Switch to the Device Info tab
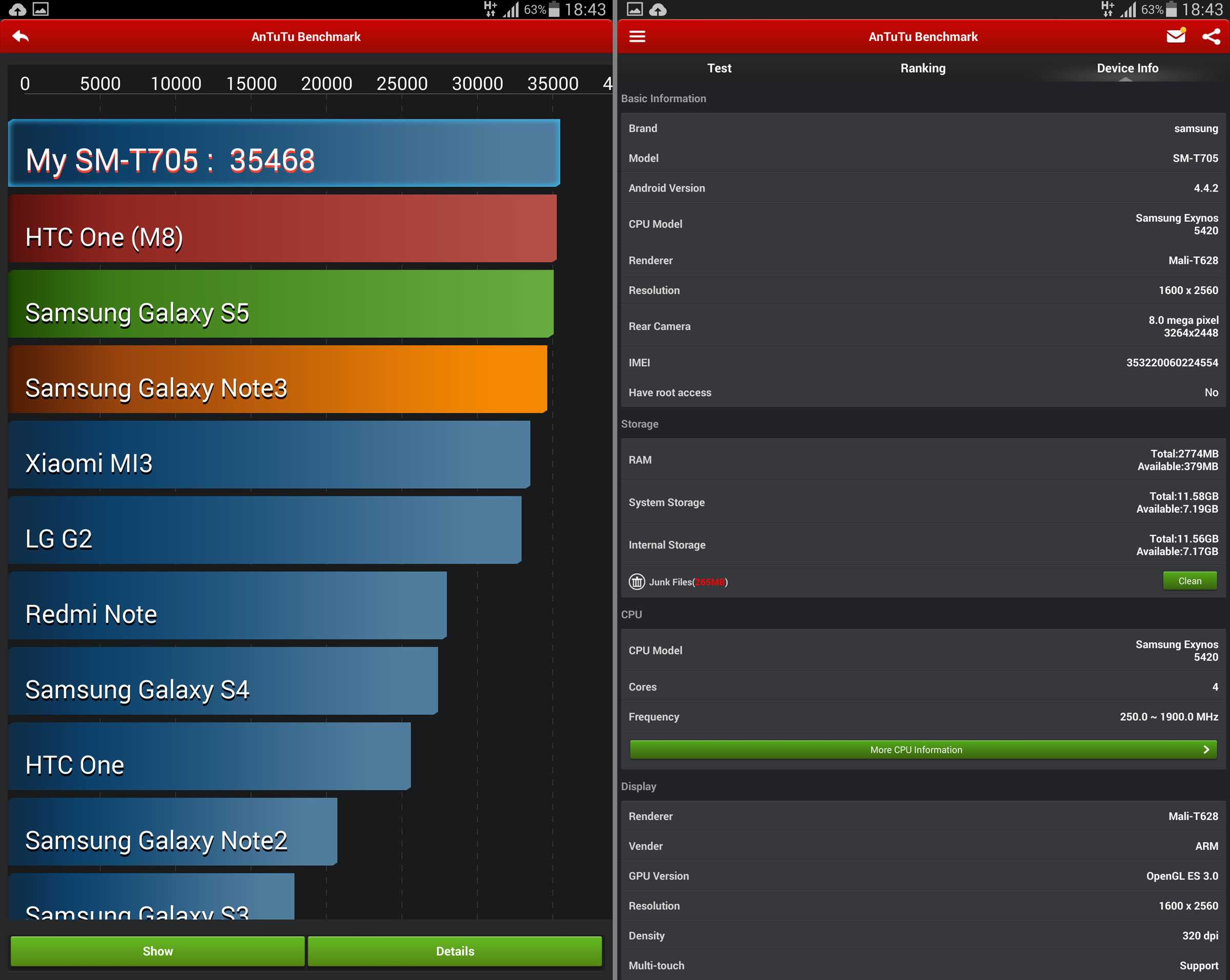 coord(1127,67)
